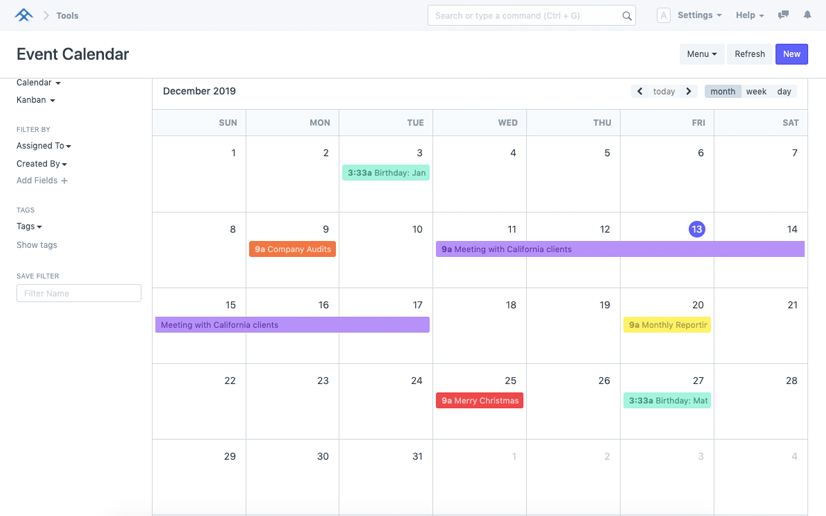826x516 pixels.
Task: Switch calendar to month view
Action: (x=722, y=91)
